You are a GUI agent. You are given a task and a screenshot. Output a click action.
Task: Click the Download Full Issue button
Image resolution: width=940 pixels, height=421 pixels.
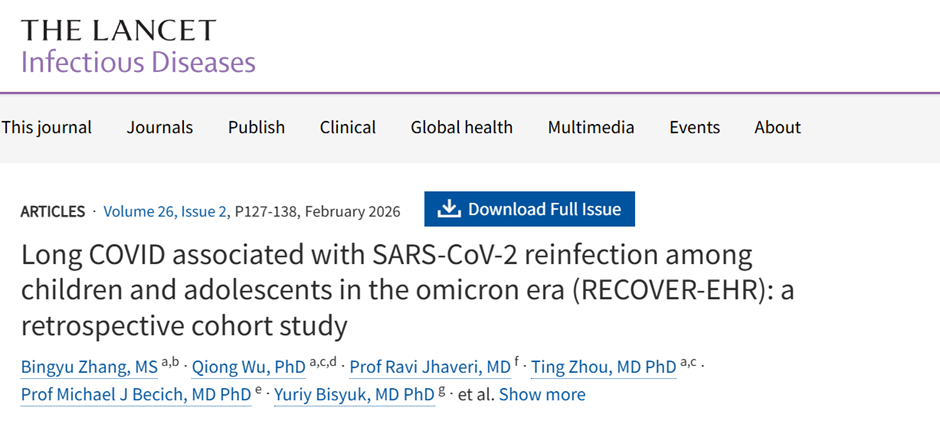click(529, 209)
